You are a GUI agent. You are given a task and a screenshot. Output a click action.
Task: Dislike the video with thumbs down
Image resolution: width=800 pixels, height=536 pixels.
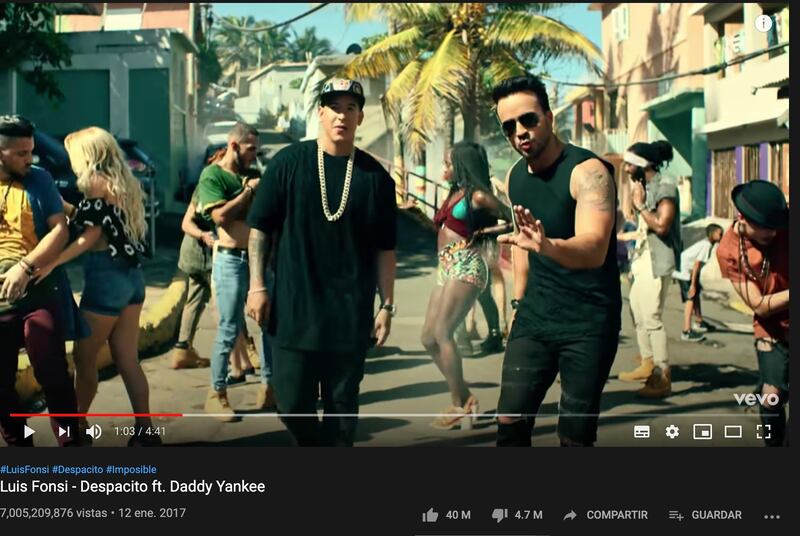(516, 515)
